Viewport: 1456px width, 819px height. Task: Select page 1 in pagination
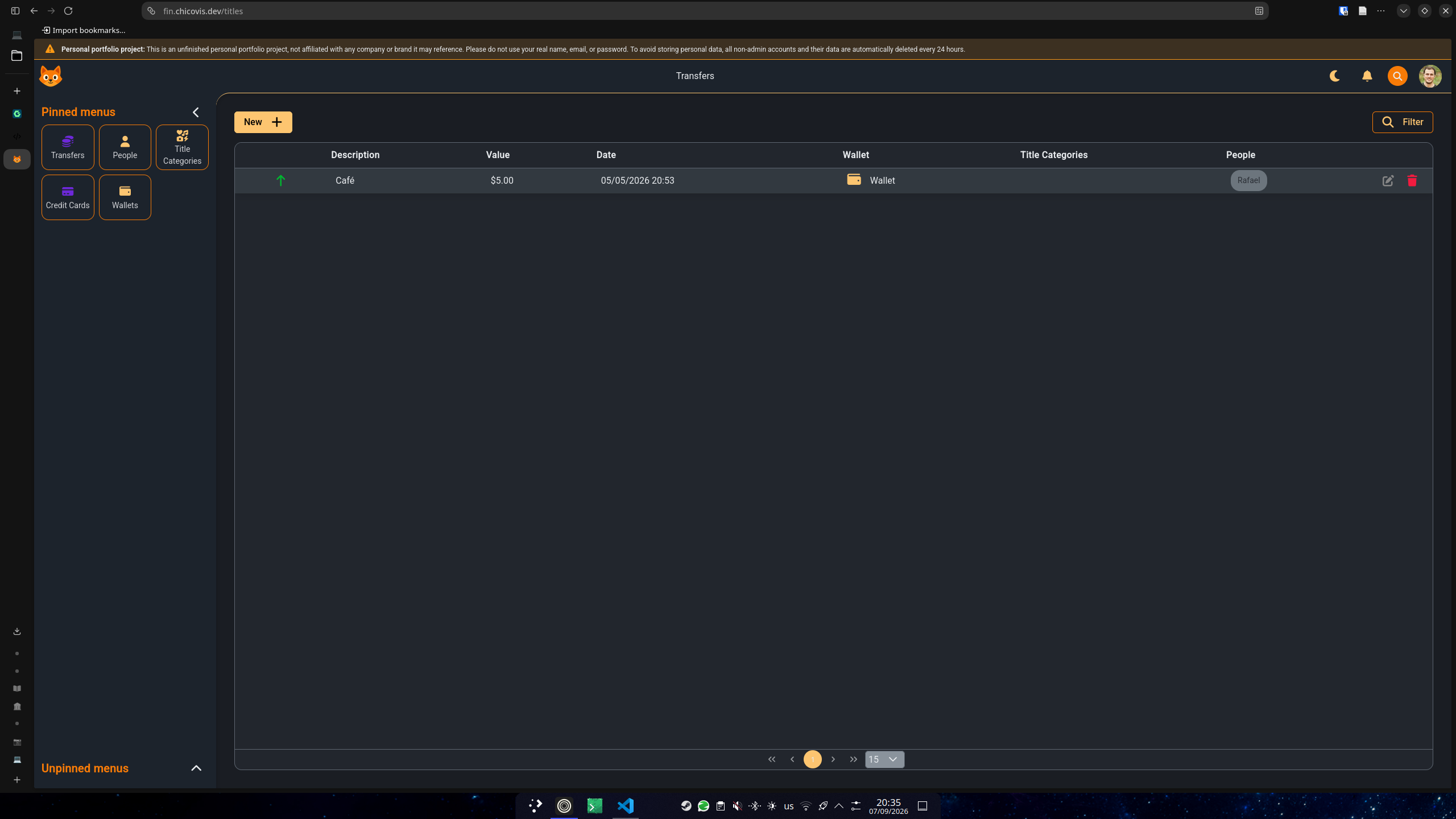(812, 759)
